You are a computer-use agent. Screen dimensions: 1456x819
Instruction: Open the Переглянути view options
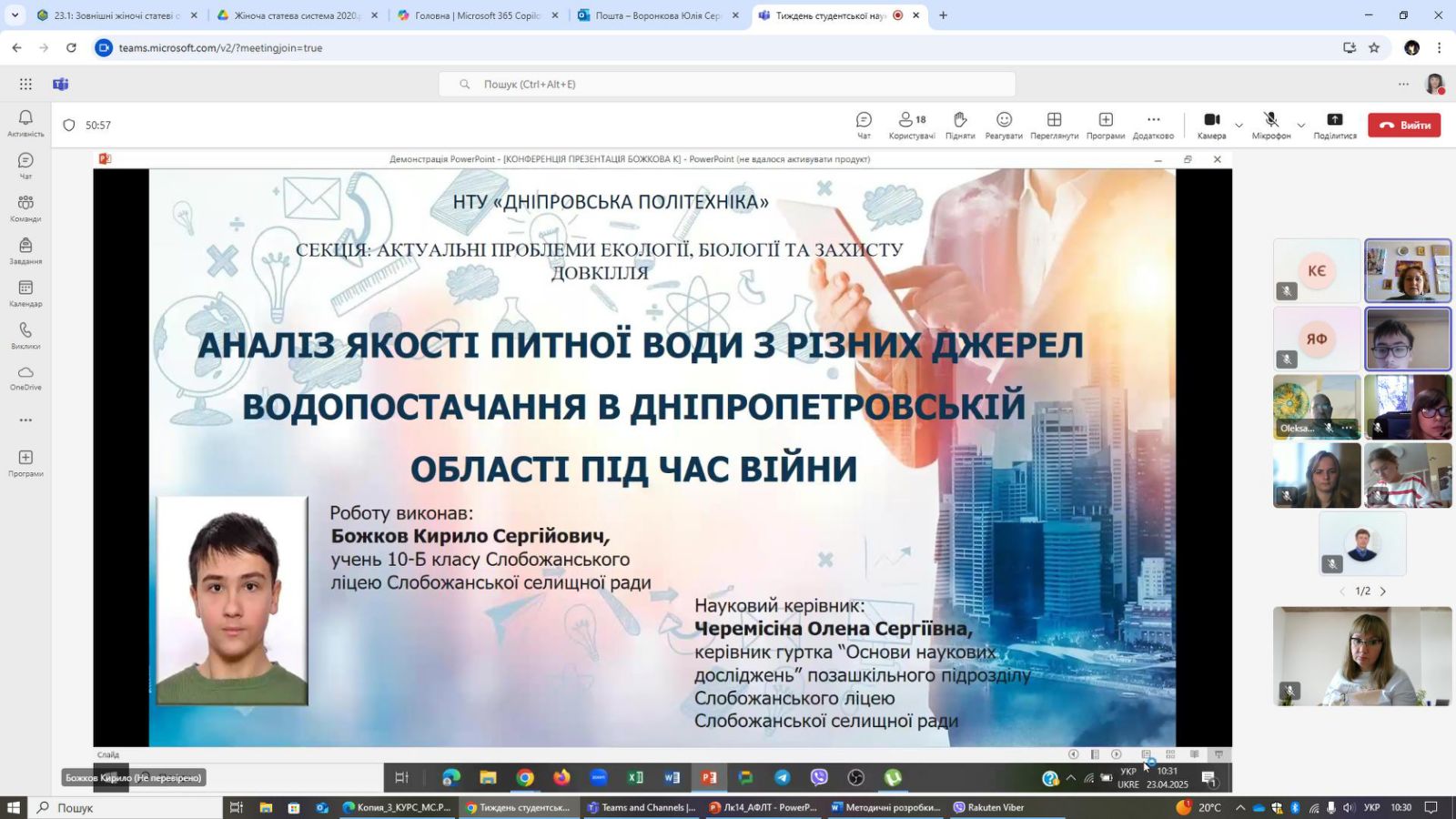(1054, 125)
